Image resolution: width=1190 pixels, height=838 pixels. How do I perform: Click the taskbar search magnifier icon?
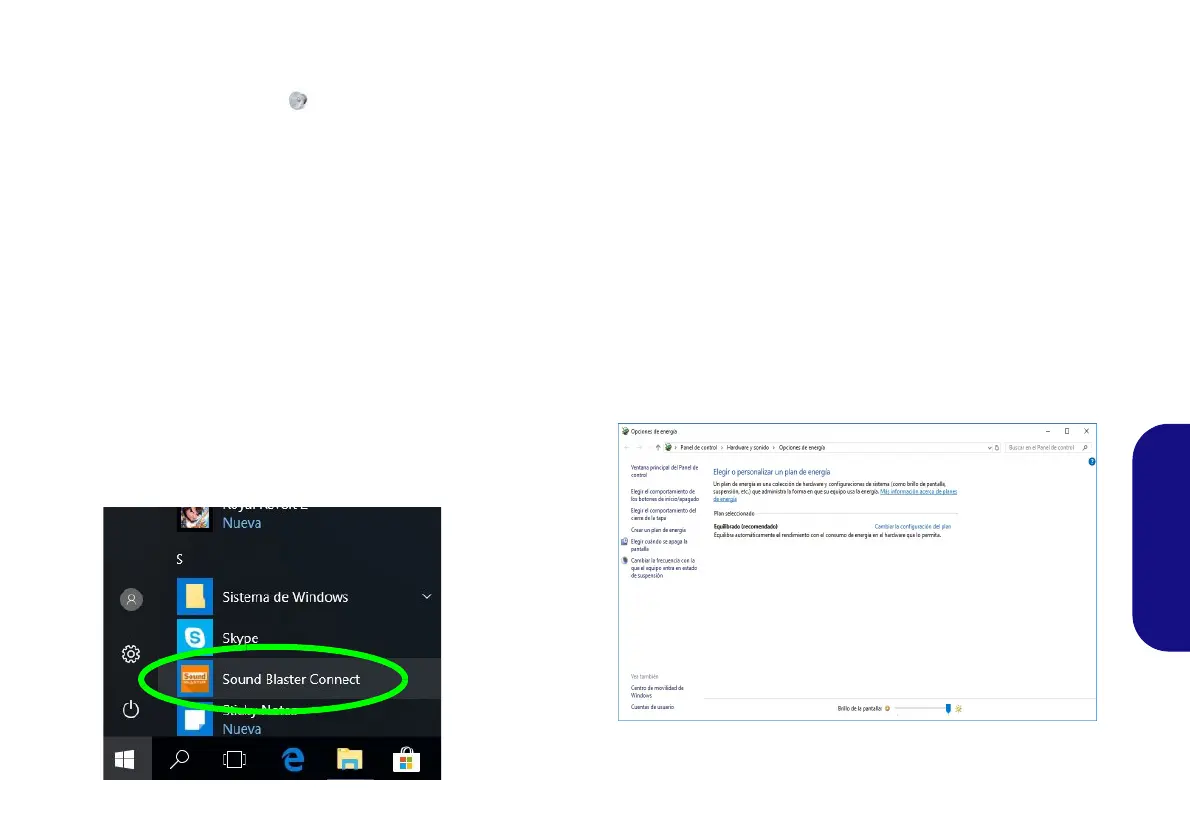pyautogui.click(x=179, y=759)
